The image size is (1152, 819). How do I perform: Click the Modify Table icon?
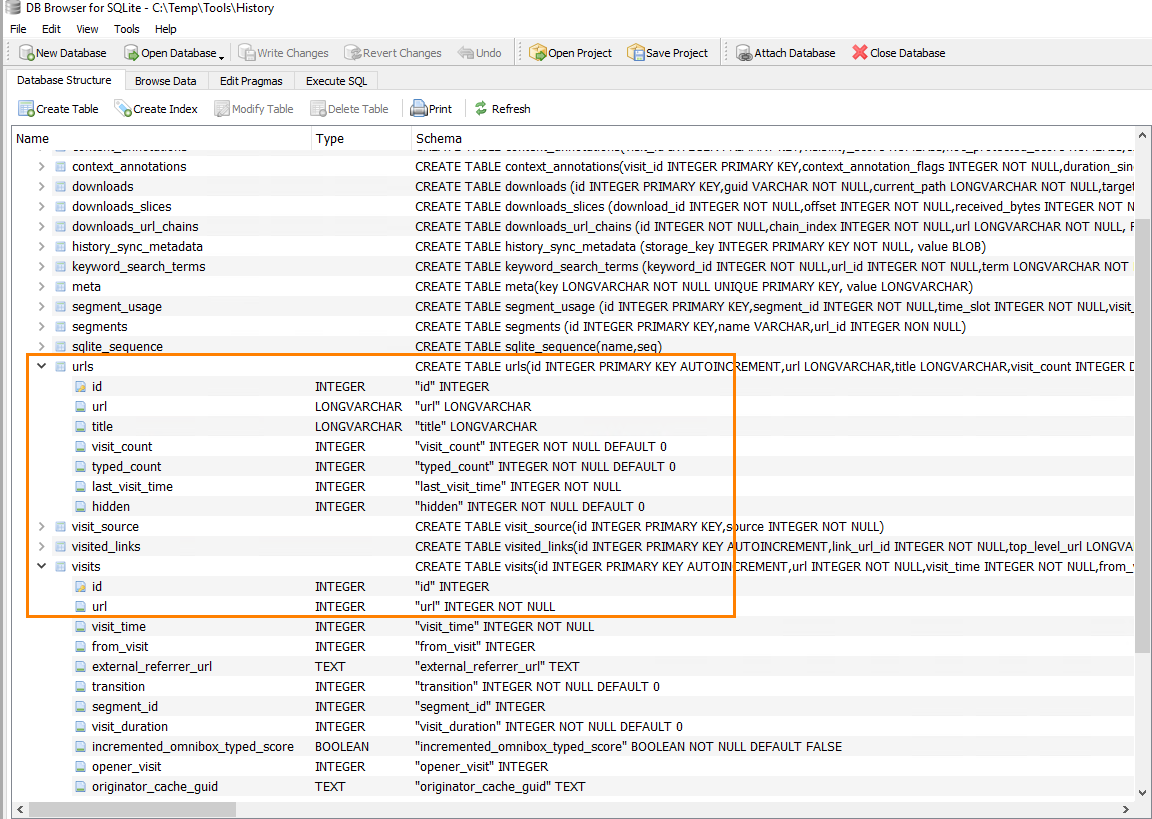point(222,109)
